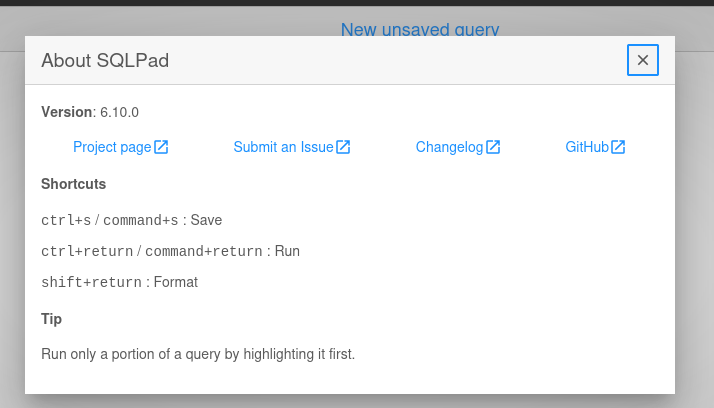Click the external-link icon beside Project page
This screenshot has width=714, height=408.
(161, 147)
